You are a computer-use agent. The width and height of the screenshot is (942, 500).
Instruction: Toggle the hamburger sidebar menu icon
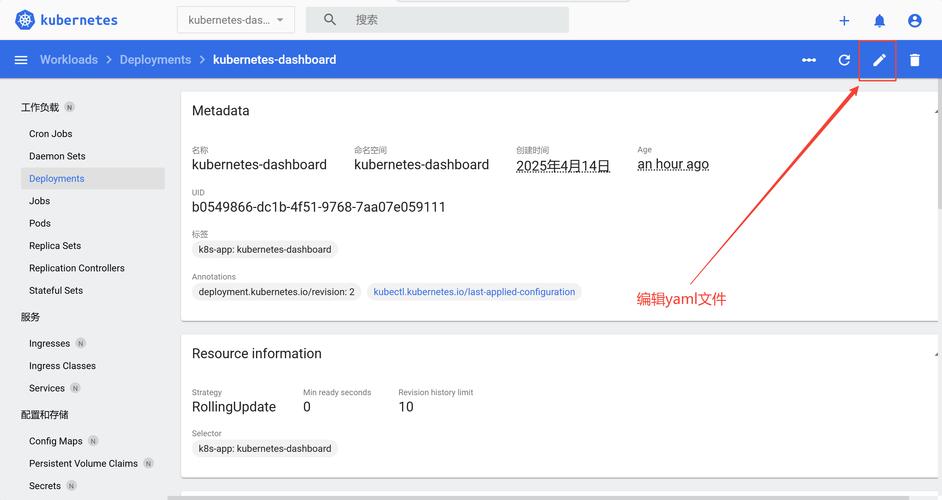(21, 60)
